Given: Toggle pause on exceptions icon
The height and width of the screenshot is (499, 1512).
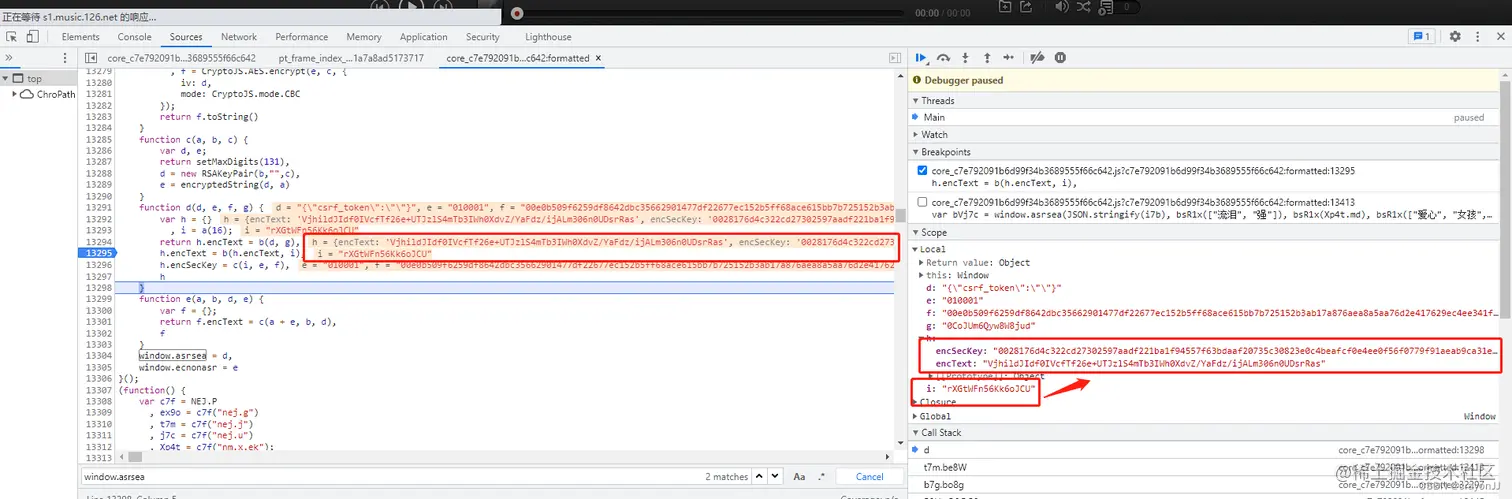Looking at the screenshot, I should [x=1060, y=58].
